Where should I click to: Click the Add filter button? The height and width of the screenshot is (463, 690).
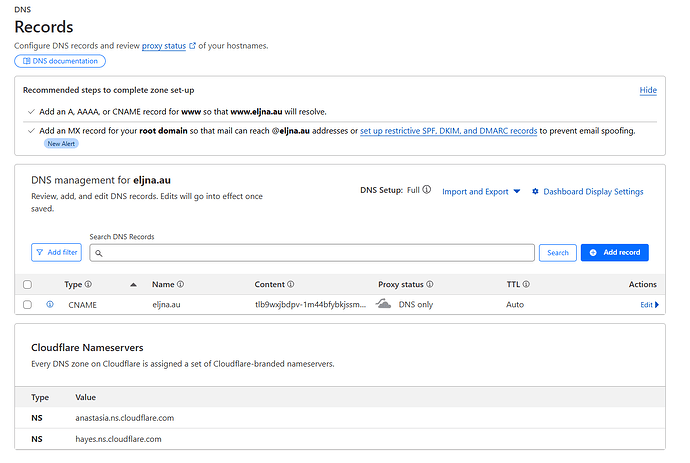click(56, 252)
